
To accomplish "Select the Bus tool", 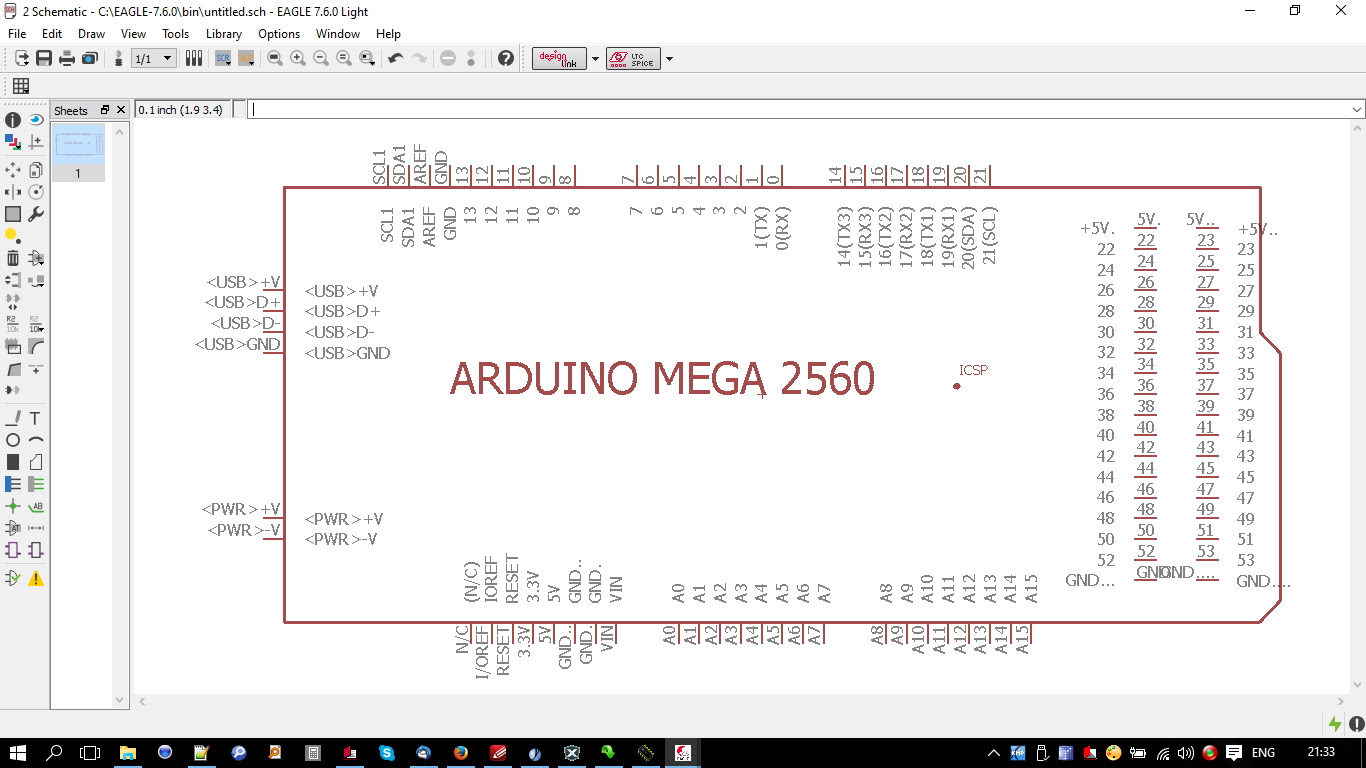I will click(x=13, y=484).
